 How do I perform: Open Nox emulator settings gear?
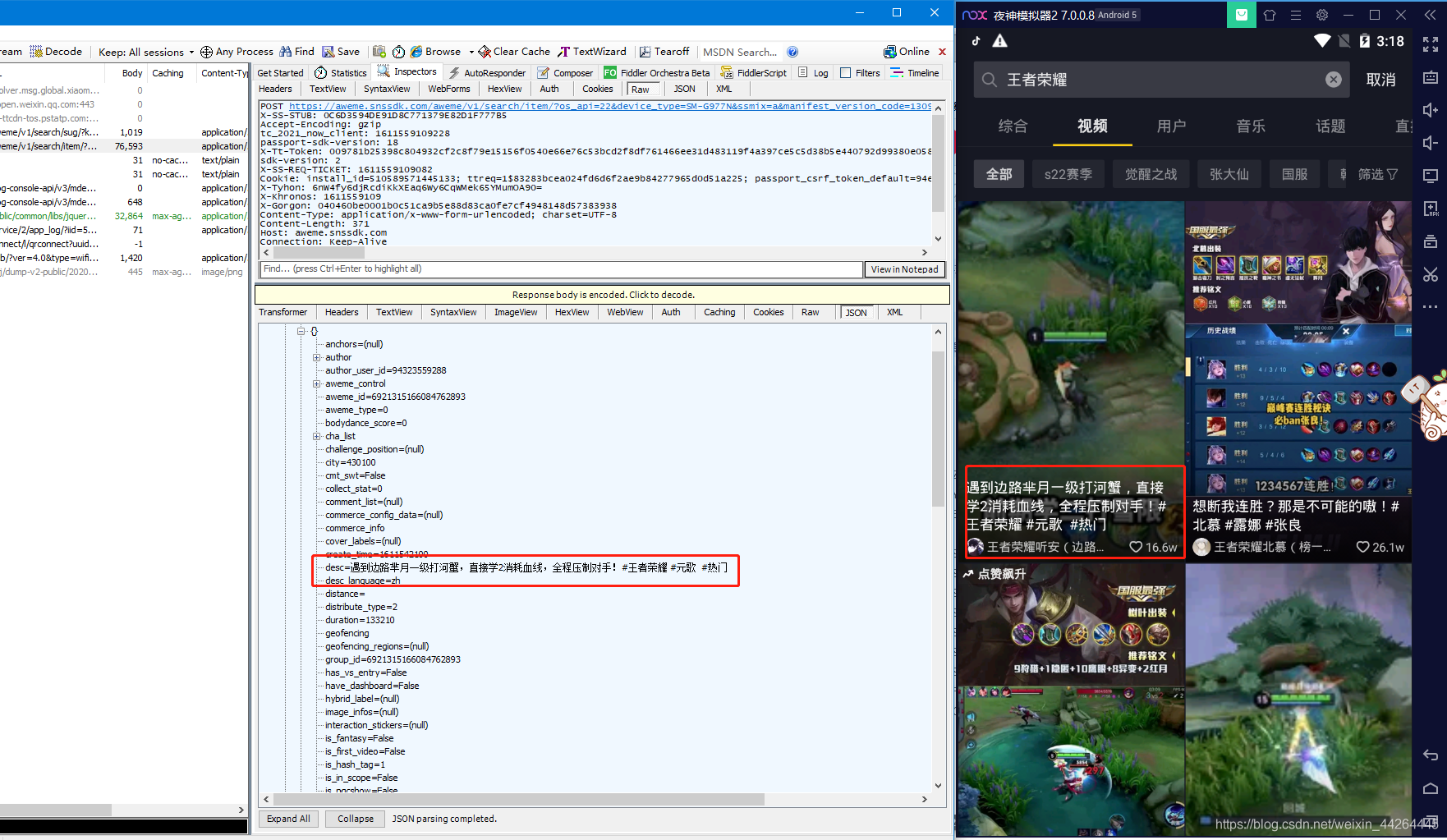coord(1322,15)
